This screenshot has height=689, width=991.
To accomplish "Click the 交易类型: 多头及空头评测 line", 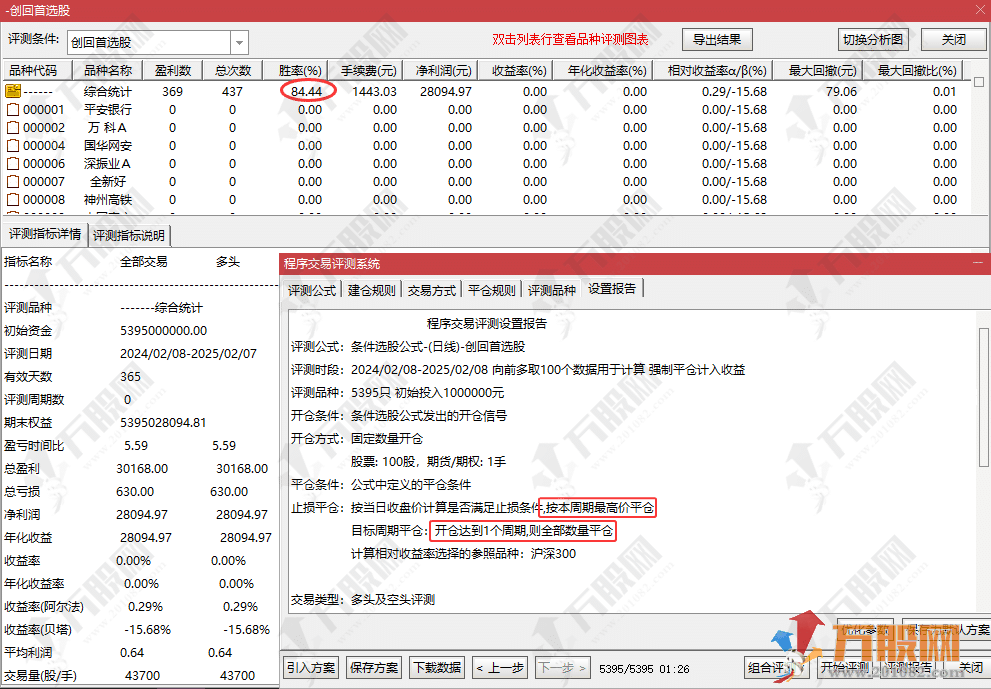I will point(363,599).
